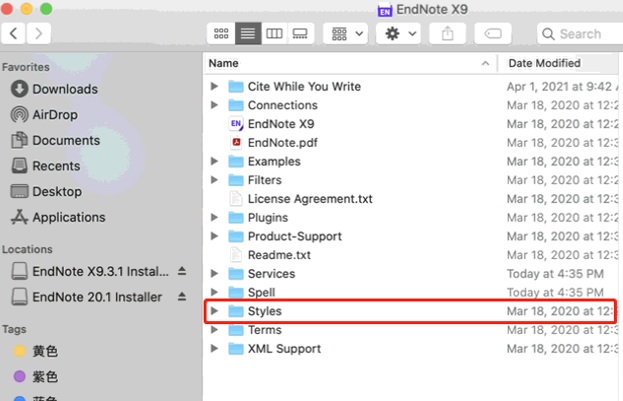Screen dimensions: 623x401
Task: Select the Connections folder icon
Action: click(236, 105)
